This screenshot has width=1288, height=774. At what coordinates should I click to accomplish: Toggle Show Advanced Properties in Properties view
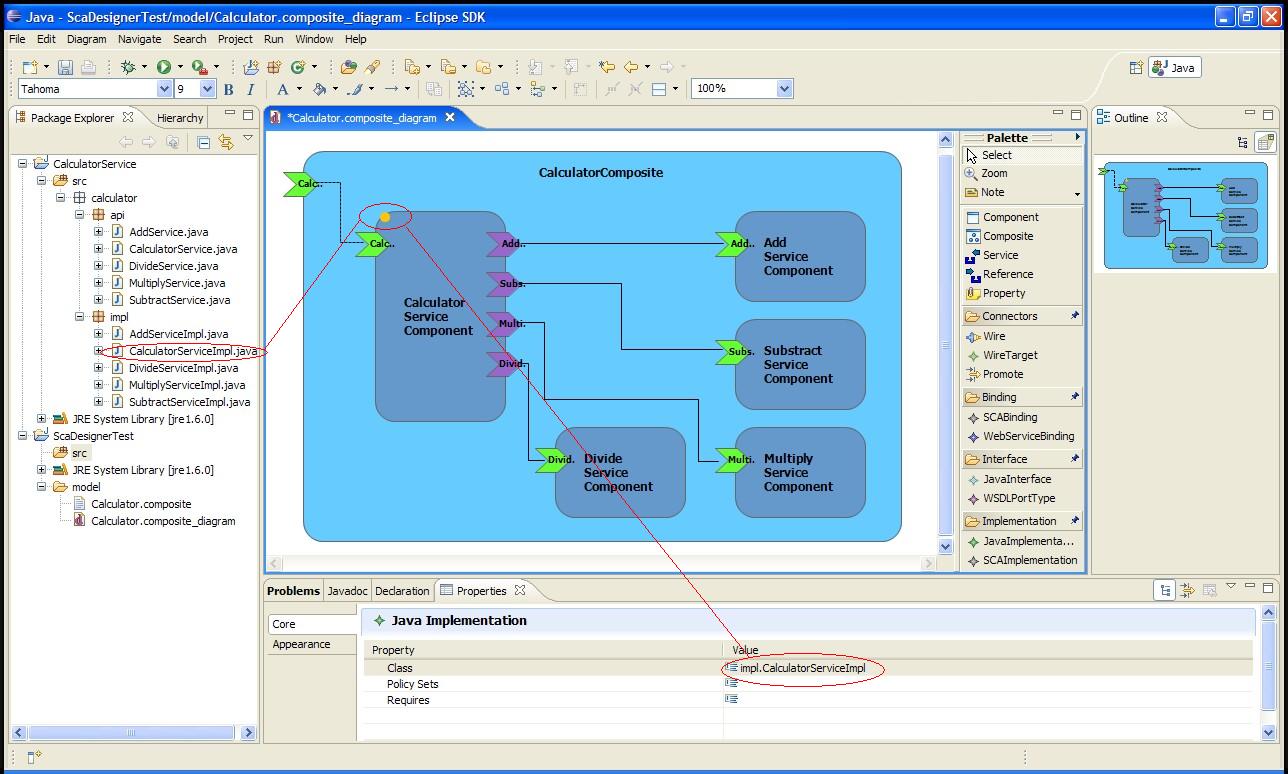click(x=1187, y=590)
